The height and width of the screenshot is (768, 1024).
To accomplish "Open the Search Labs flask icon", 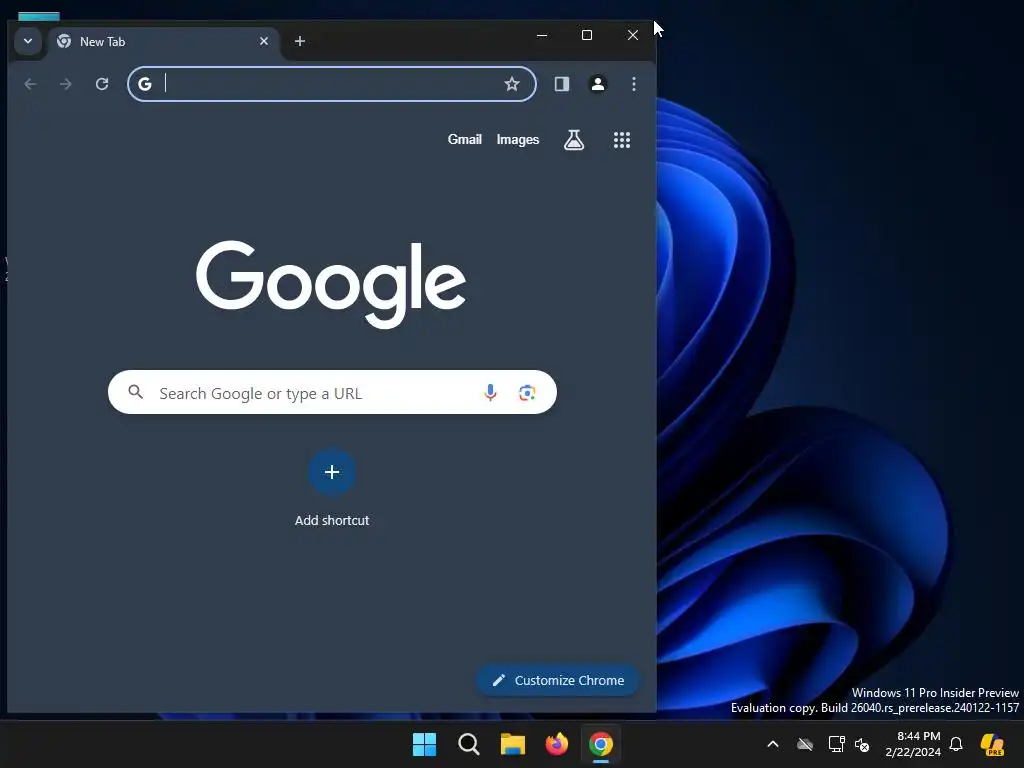I will pos(574,139).
